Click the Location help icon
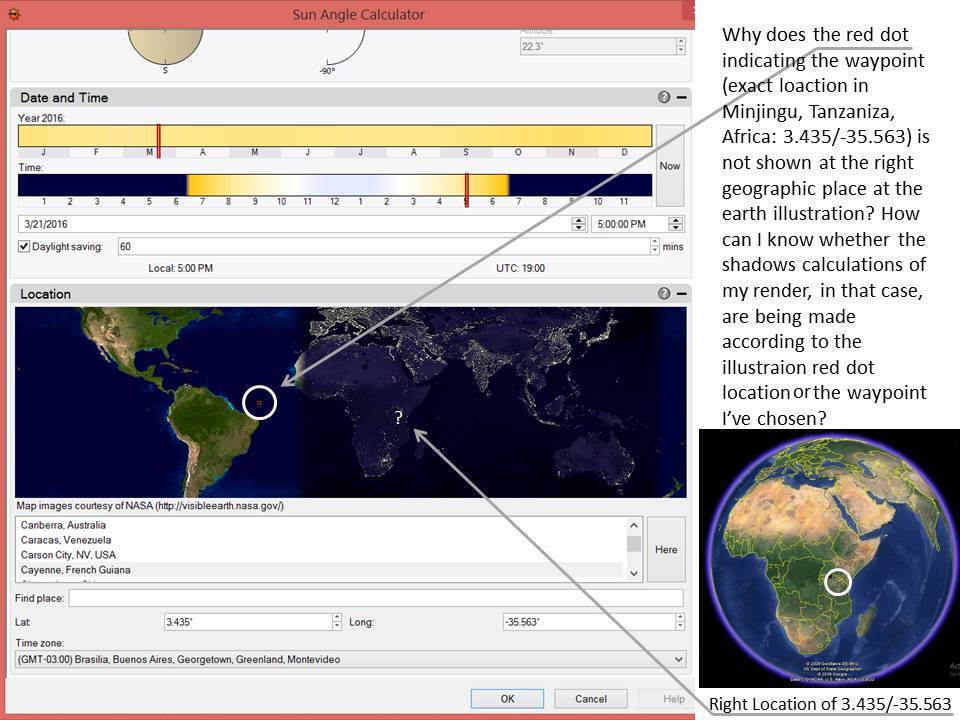The image size is (960, 720). click(664, 293)
